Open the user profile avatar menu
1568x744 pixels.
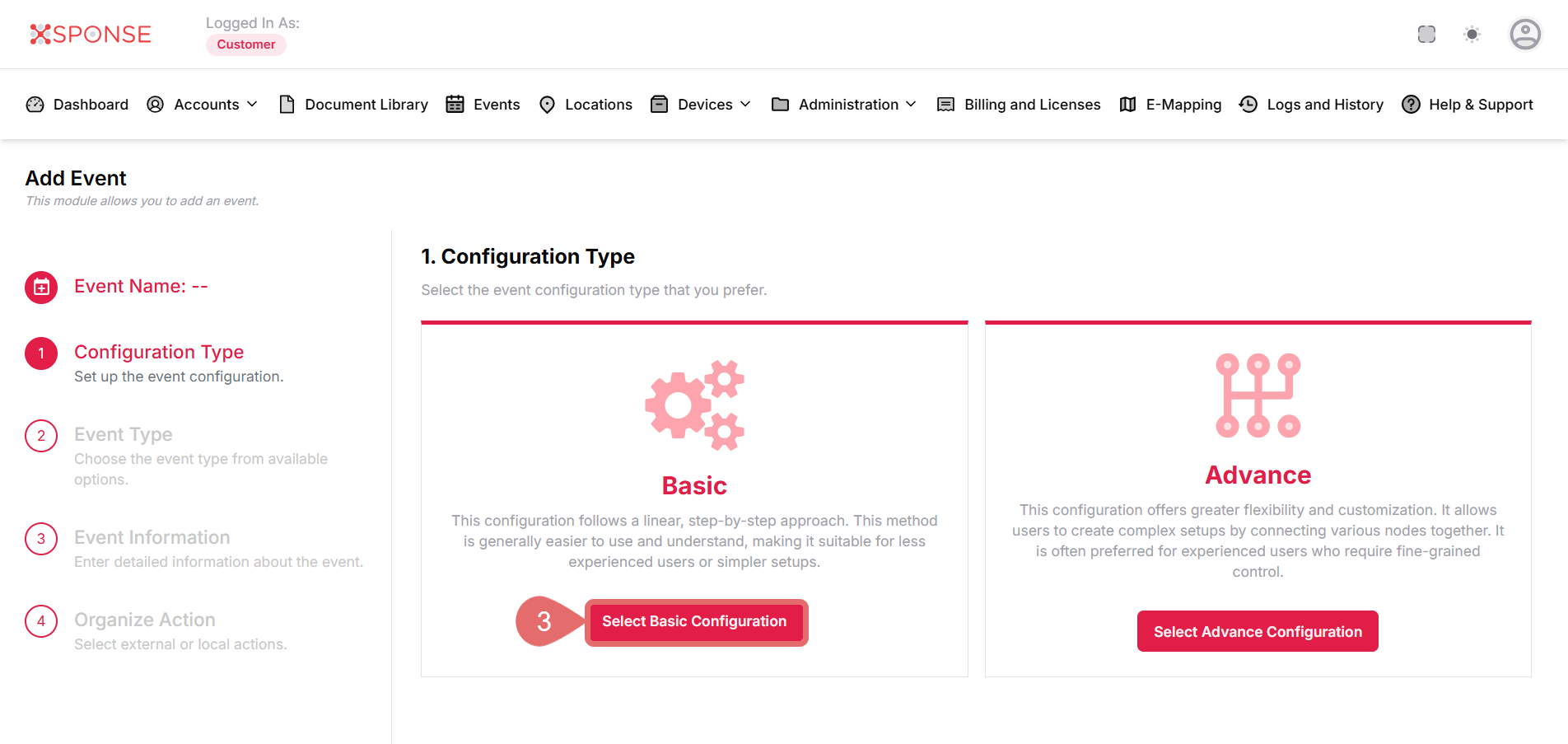[x=1524, y=34]
